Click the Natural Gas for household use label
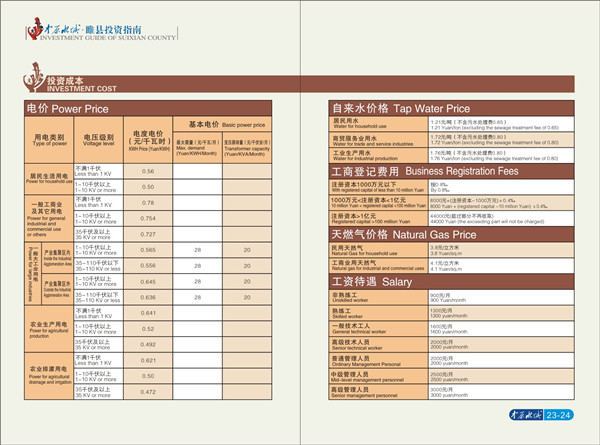The height and width of the screenshot is (445, 600). click(x=378, y=250)
